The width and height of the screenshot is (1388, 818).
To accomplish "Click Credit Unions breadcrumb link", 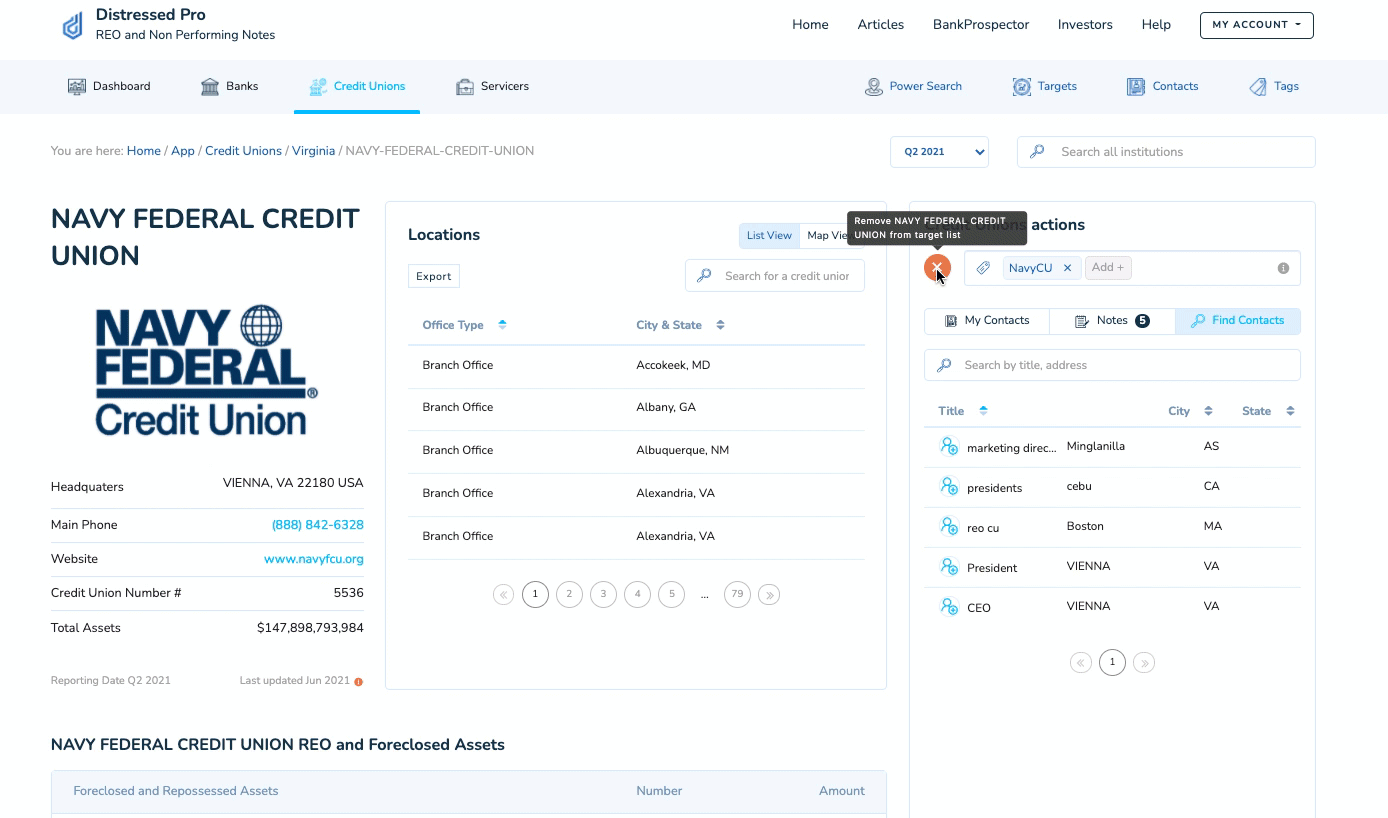I will coord(243,151).
